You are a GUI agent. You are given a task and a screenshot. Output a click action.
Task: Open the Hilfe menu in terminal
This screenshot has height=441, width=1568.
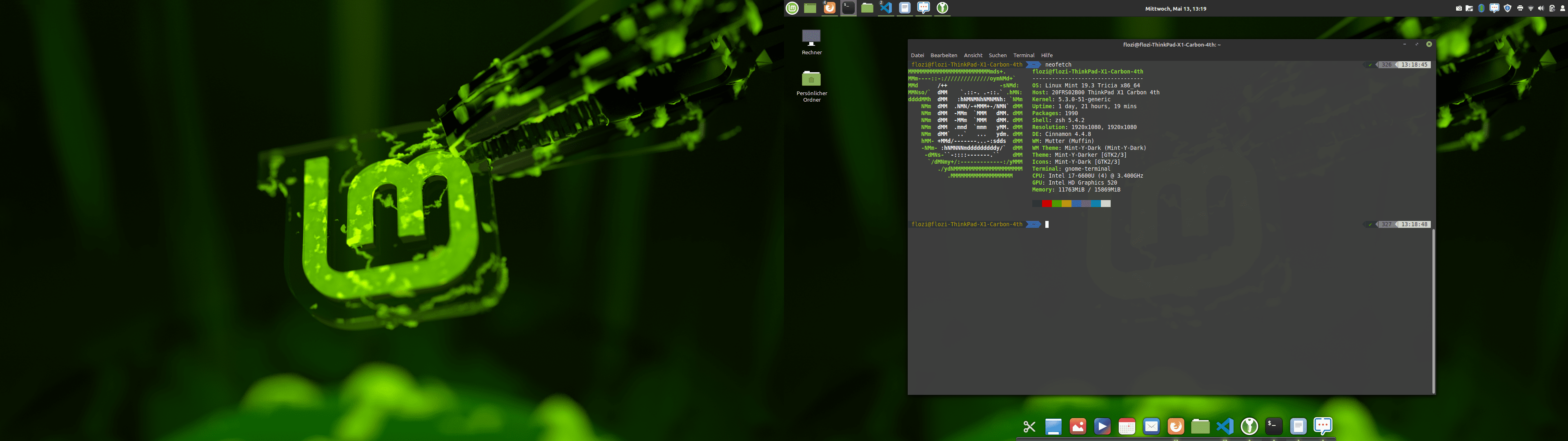coord(1047,56)
